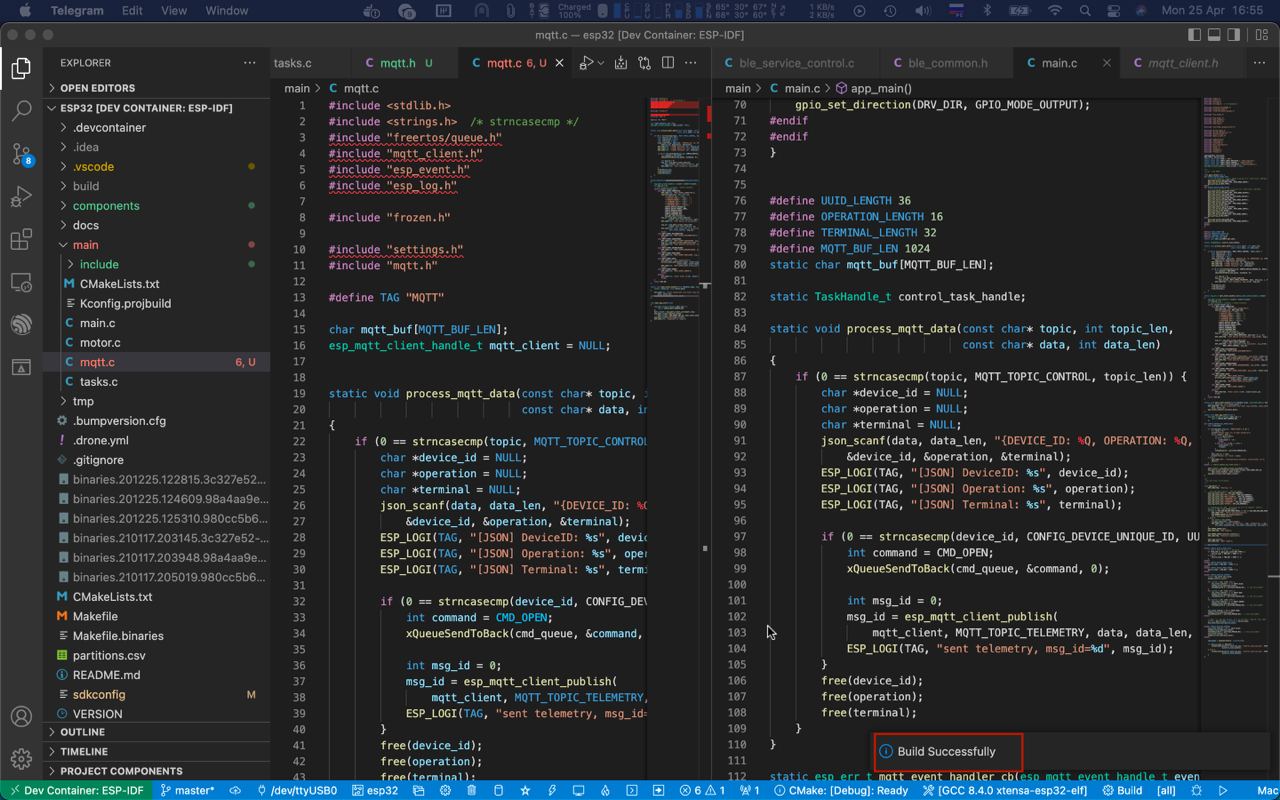Switch to the ble_common.h tab
The image size is (1280, 800).
point(946,63)
